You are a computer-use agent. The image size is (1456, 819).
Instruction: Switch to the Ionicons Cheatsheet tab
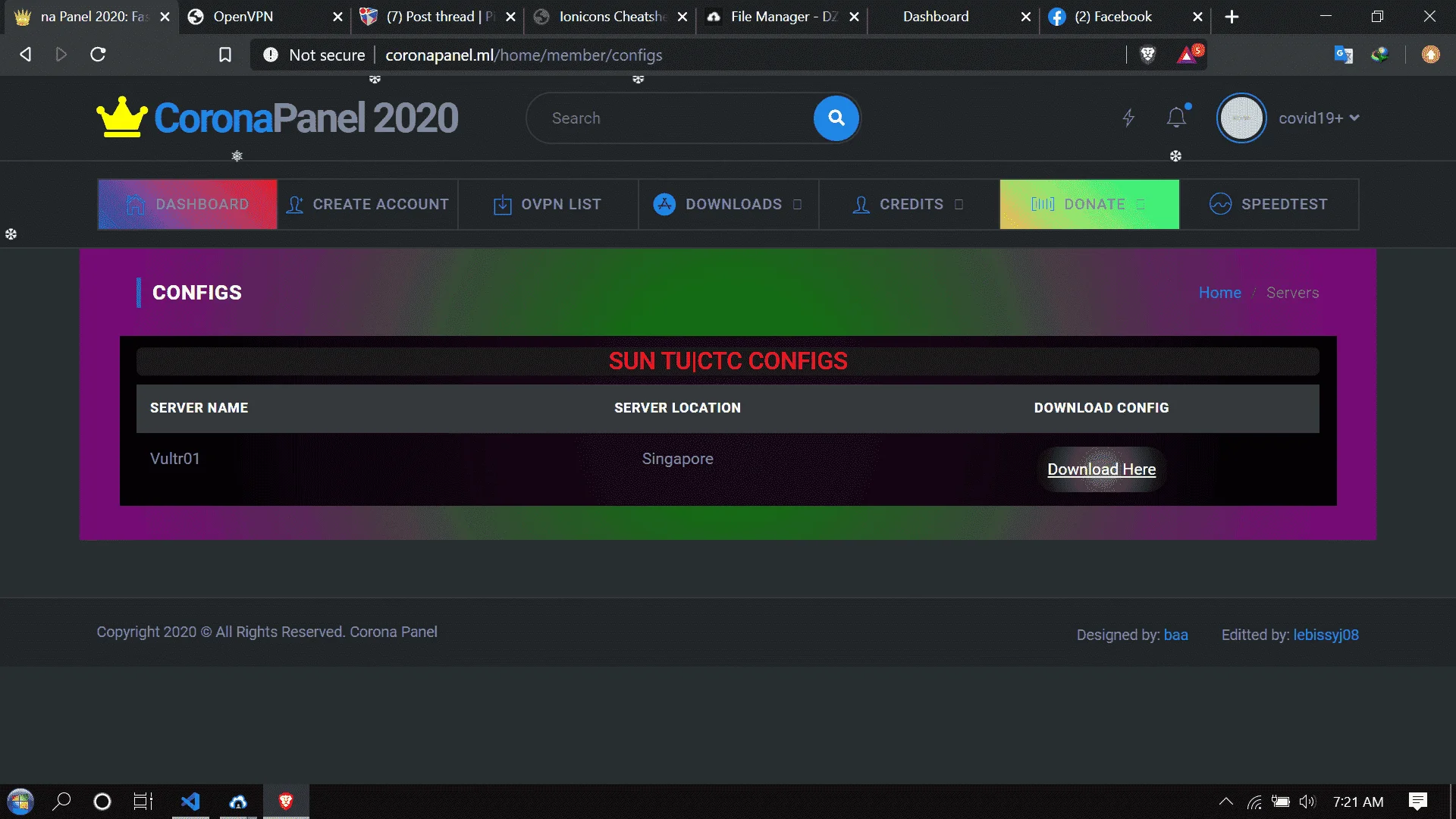click(x=609, y=17)
